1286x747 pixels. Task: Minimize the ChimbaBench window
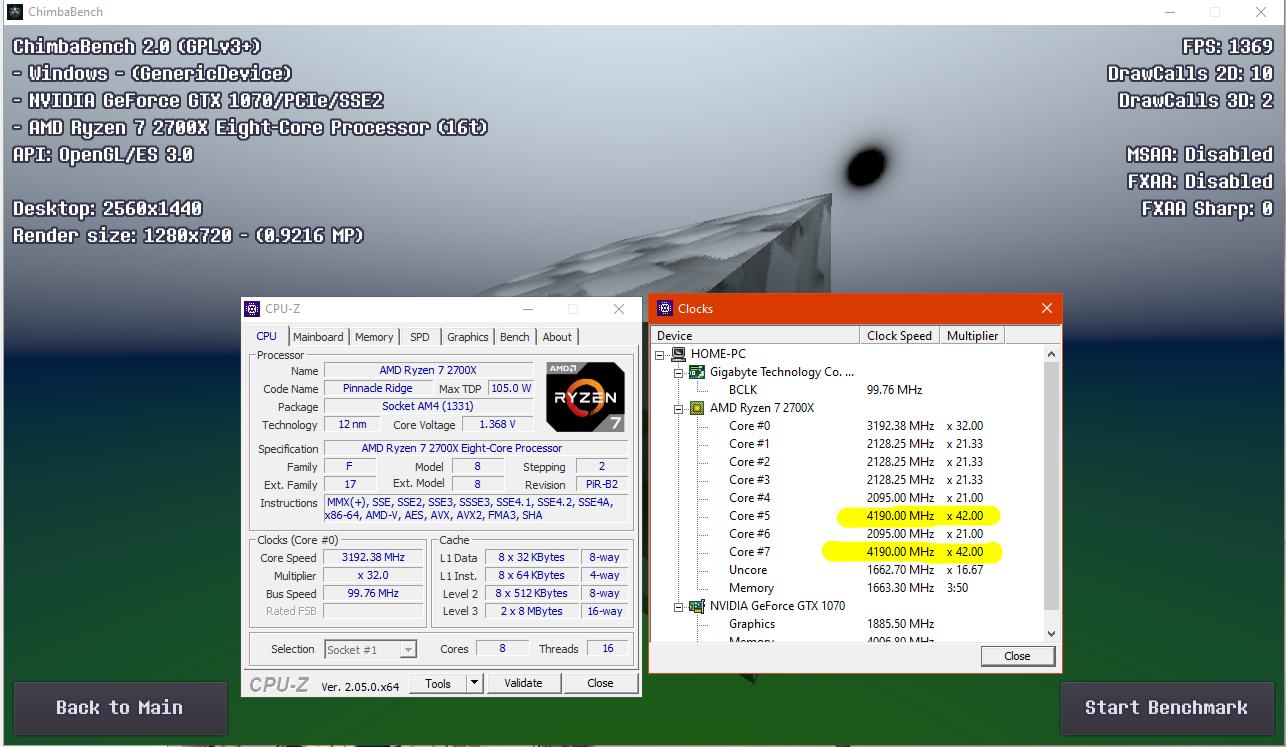coord(1171,12)
